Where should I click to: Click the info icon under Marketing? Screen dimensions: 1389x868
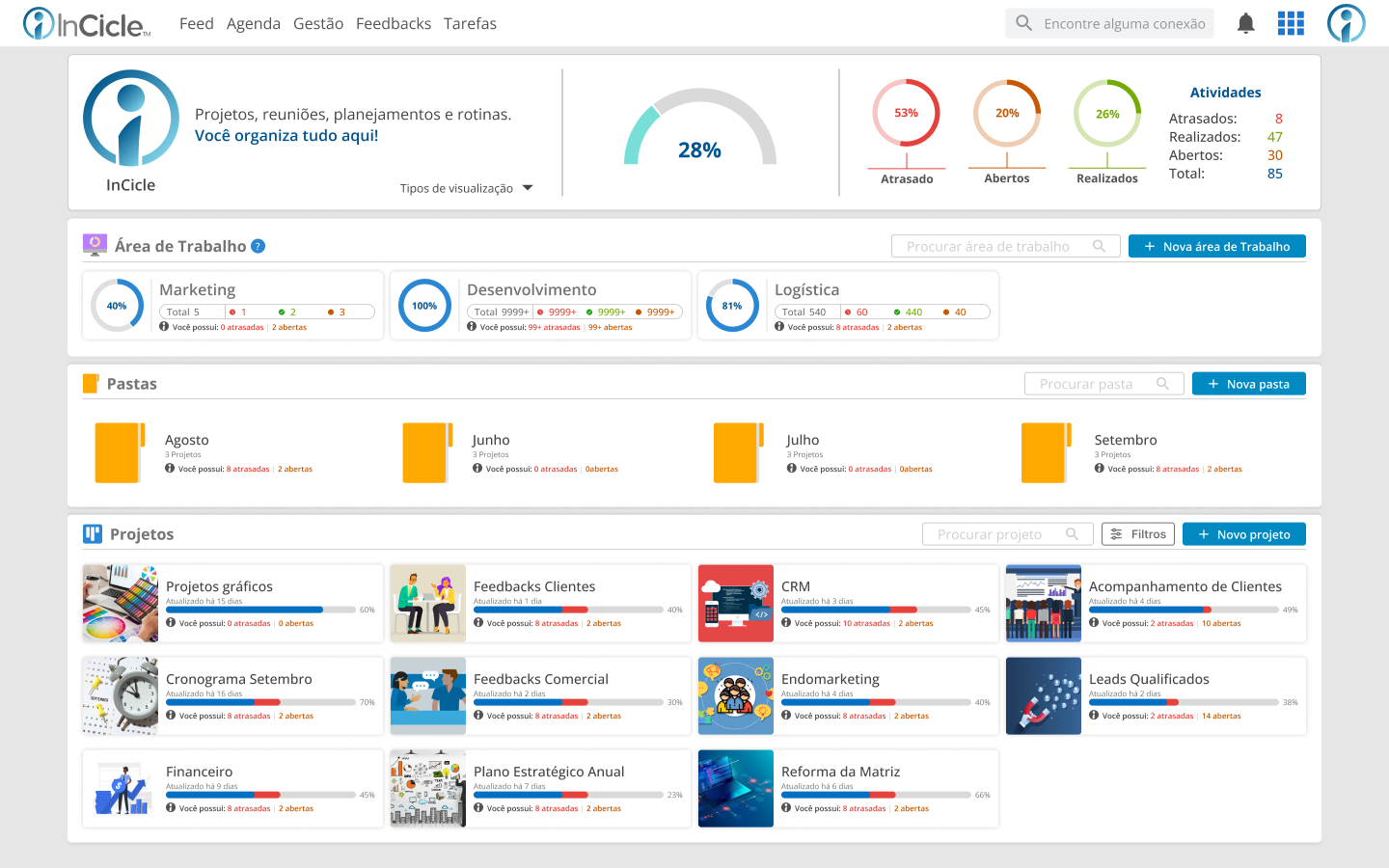[x=164, y=327]
